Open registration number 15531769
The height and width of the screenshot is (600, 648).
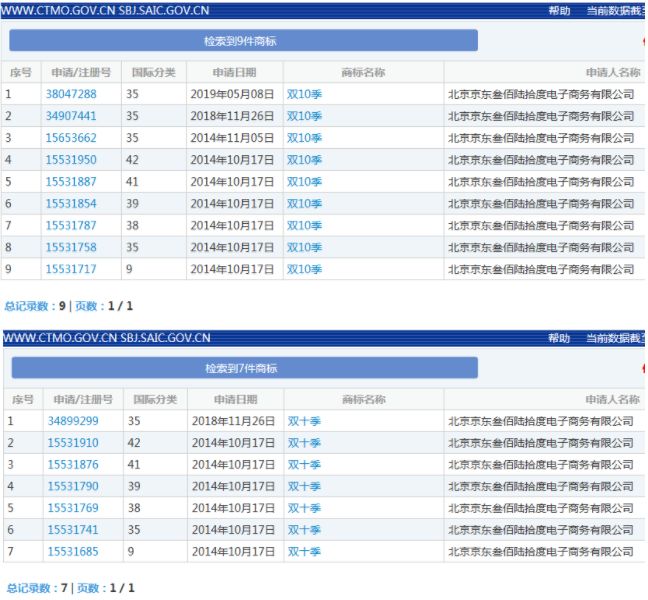[x=73, y=508]
